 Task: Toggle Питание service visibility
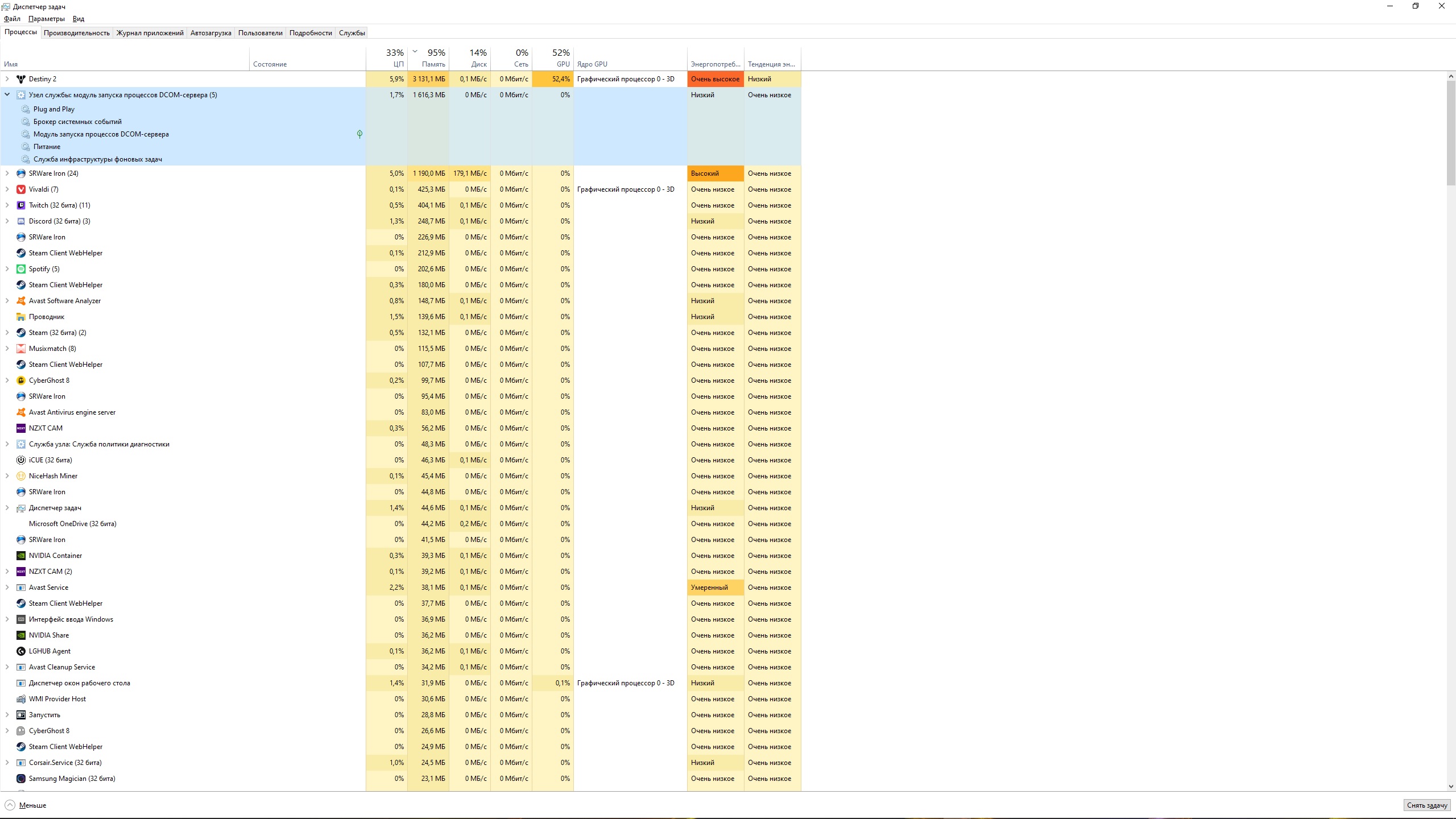(46, 146)
